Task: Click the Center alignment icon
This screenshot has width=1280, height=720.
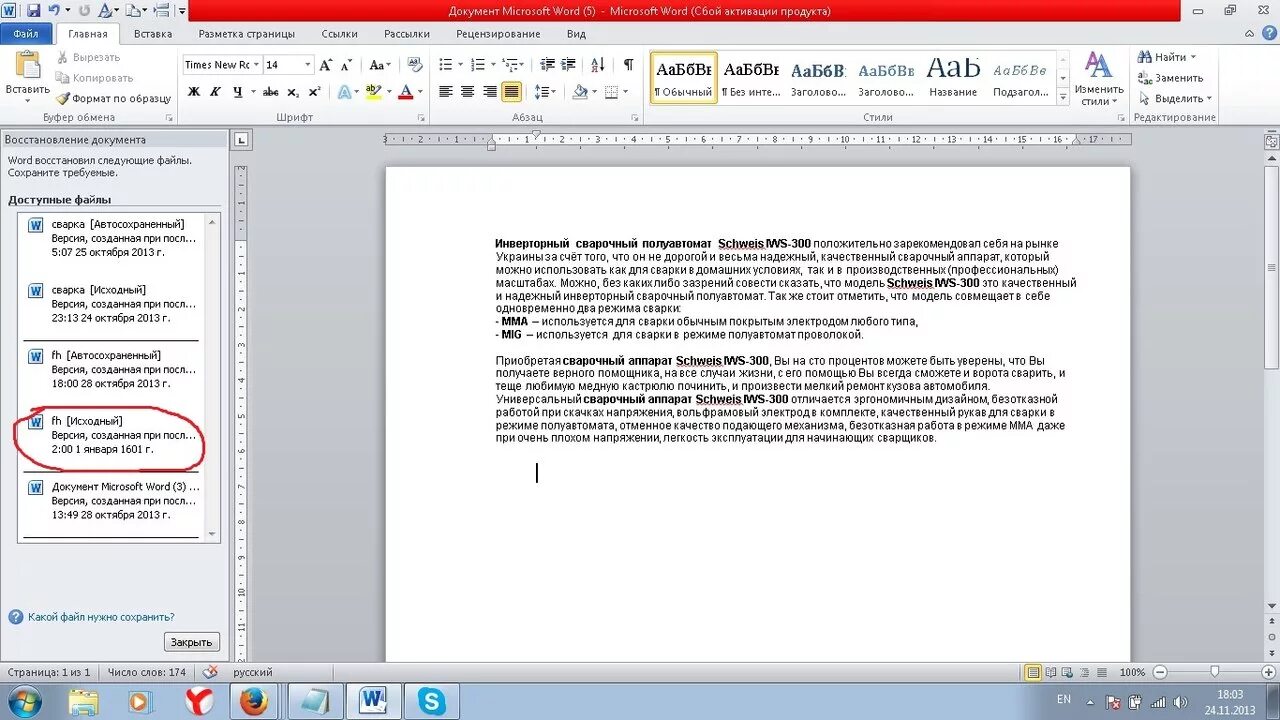Action: (468, 92)
